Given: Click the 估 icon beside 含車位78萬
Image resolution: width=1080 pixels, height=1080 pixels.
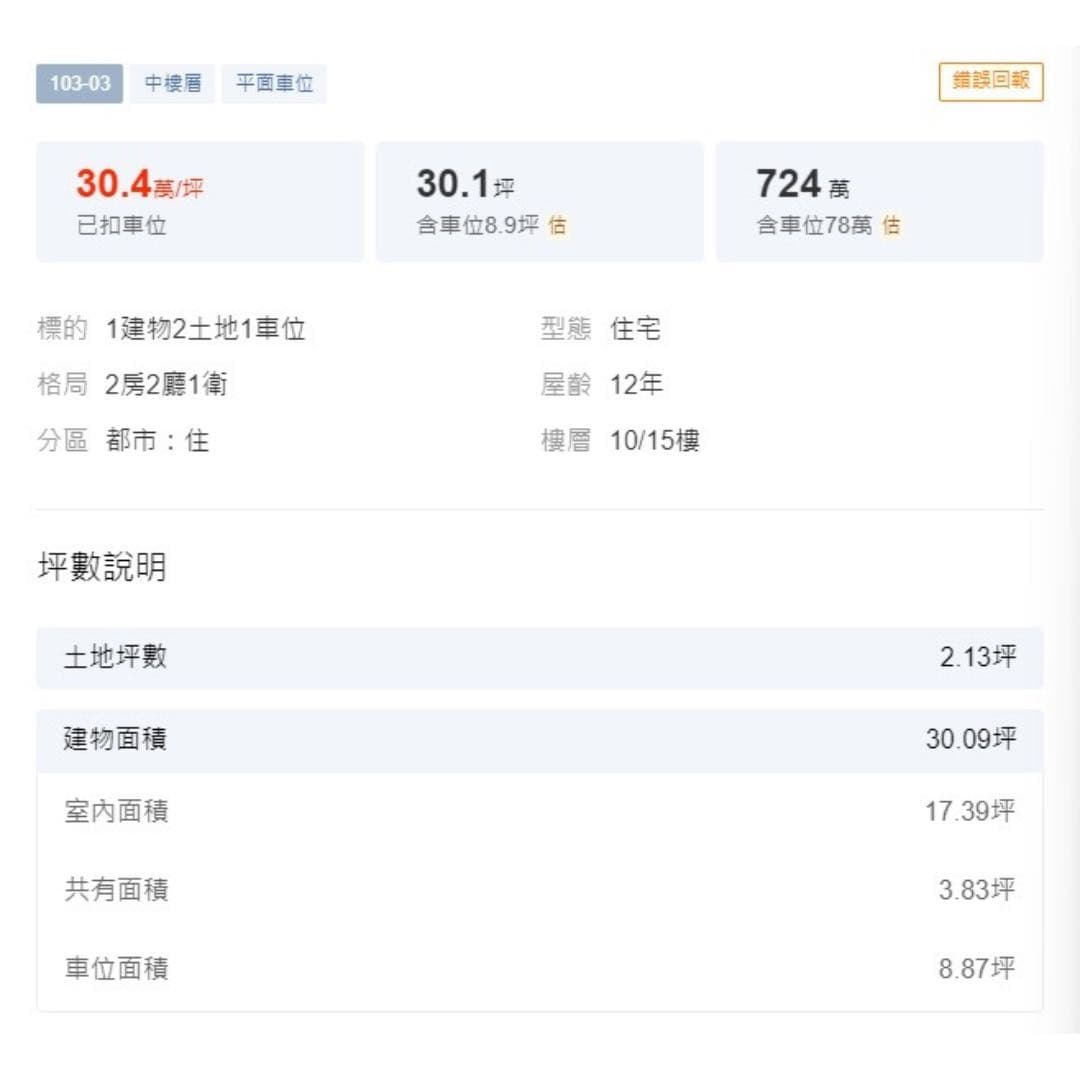Looking at the screenshot, I should pos(891,225).
